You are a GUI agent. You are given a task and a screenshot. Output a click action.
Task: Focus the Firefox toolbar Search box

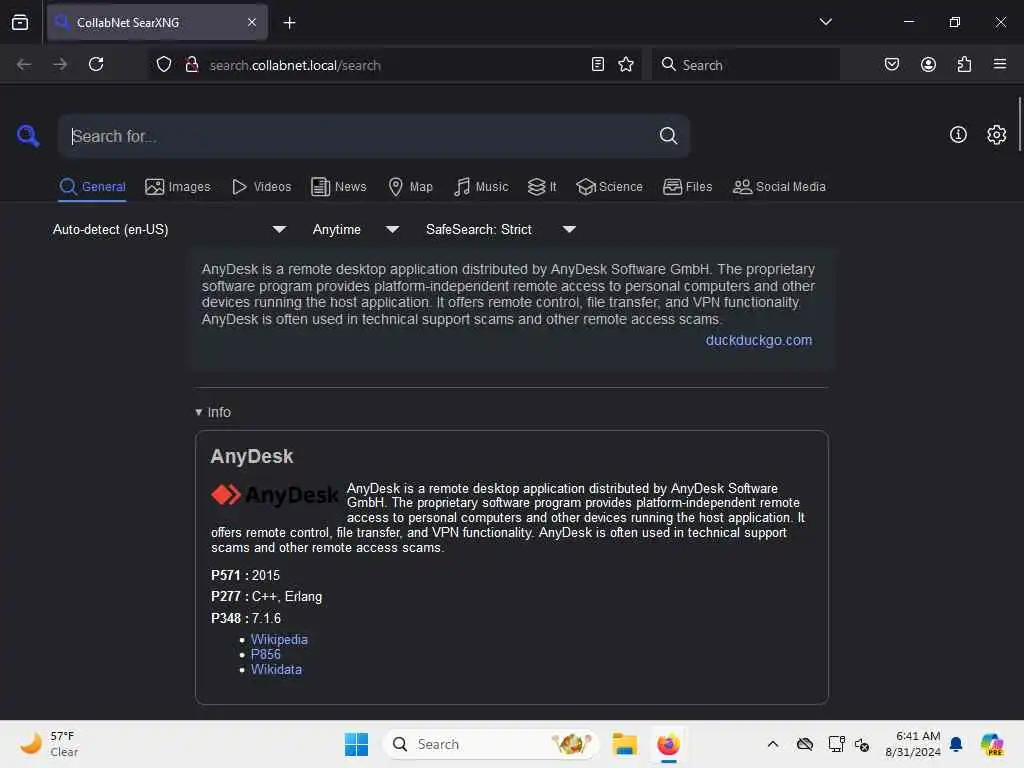tap(746, 65)
